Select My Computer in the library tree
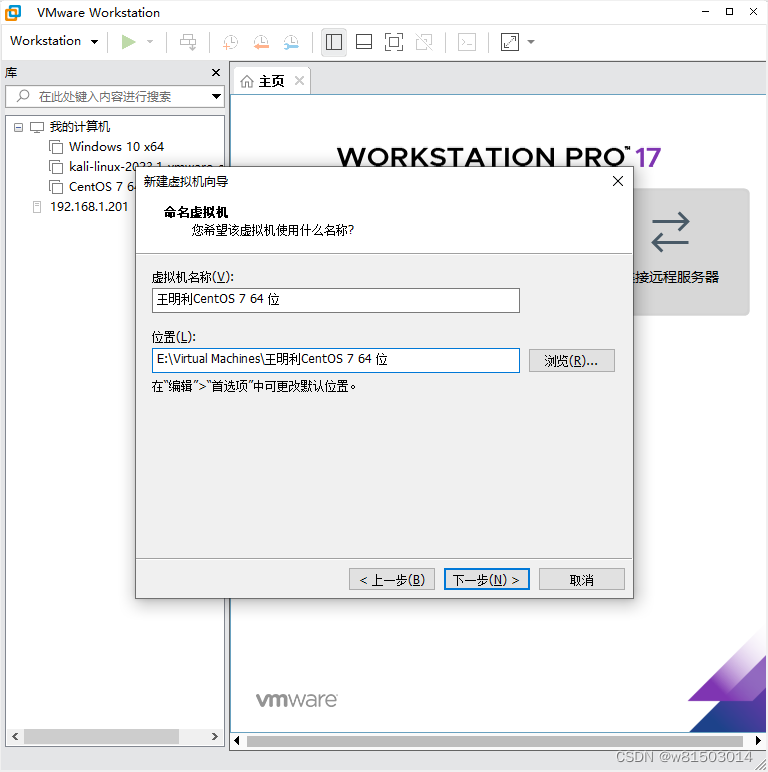This screenshot has height=772, width=768. click(x=79, y=127)
